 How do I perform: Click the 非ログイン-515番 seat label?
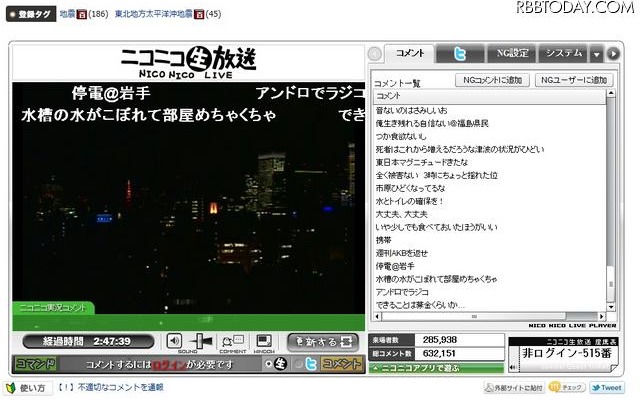(x=567, y=353)
